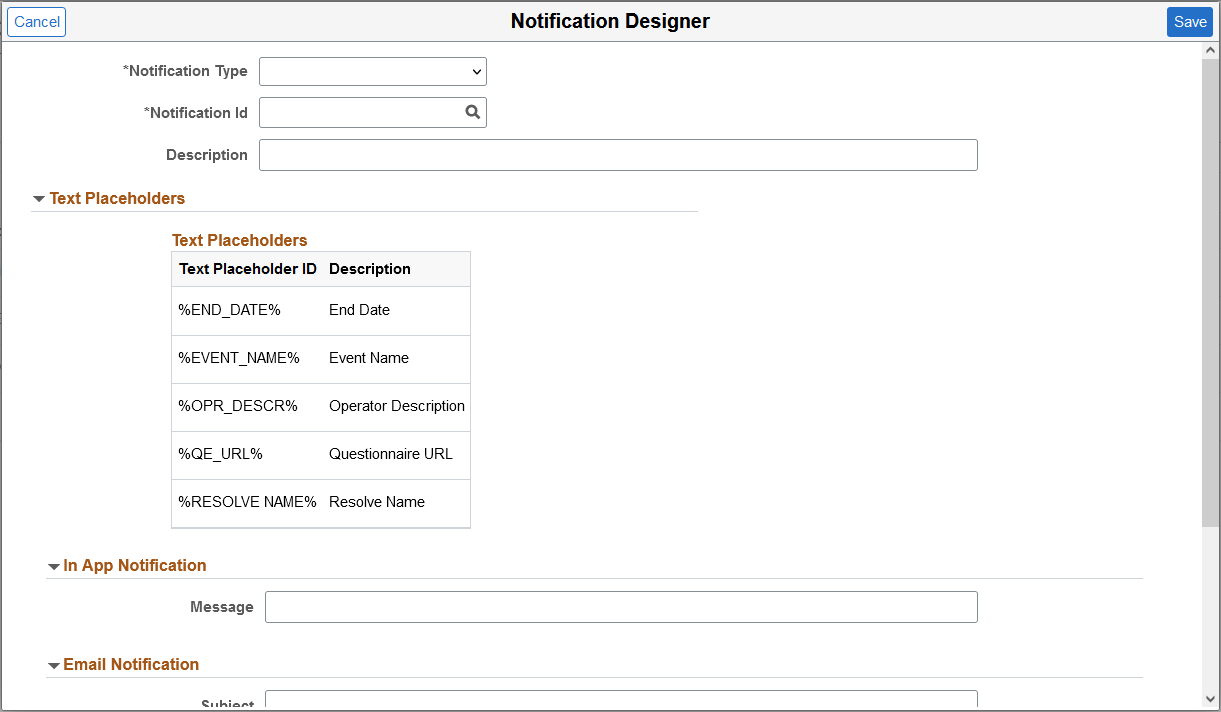
Task: Click the Cancel button
Action: coord(37,22)
